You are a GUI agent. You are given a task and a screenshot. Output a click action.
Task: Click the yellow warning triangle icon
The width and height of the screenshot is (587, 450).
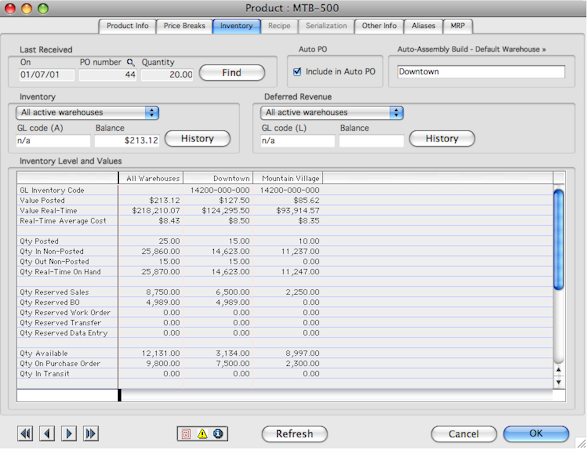pyautogui.click(x=202, y=434)
